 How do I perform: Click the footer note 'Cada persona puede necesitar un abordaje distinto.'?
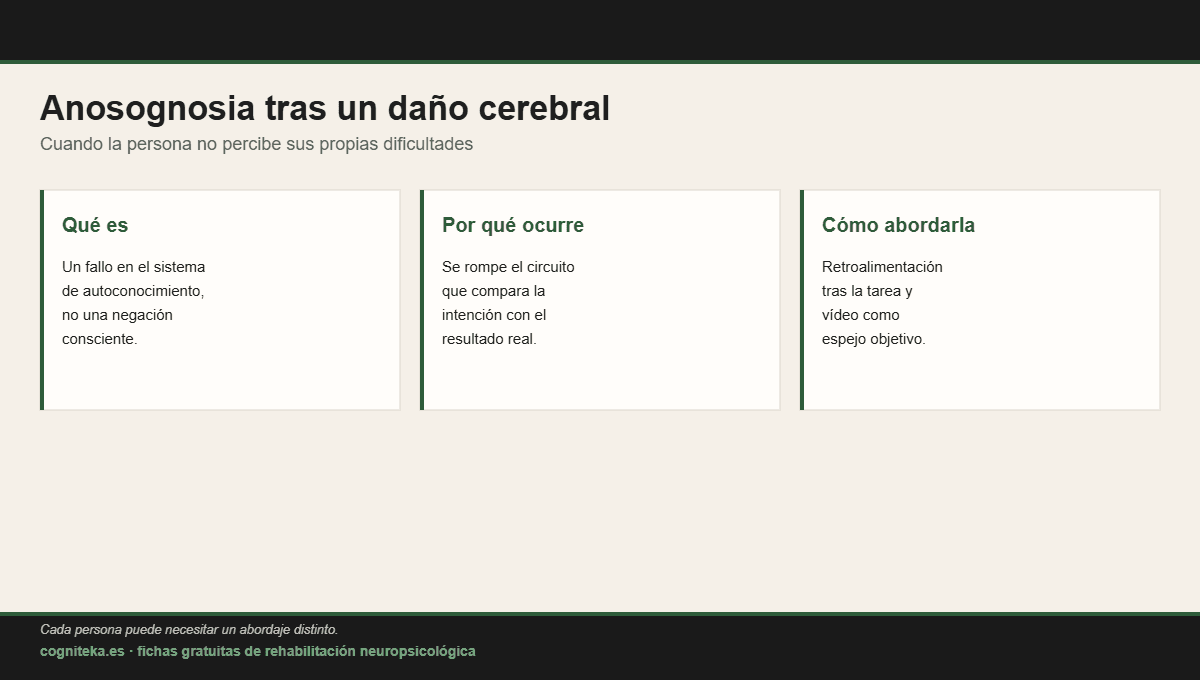[x=189, y=629]
